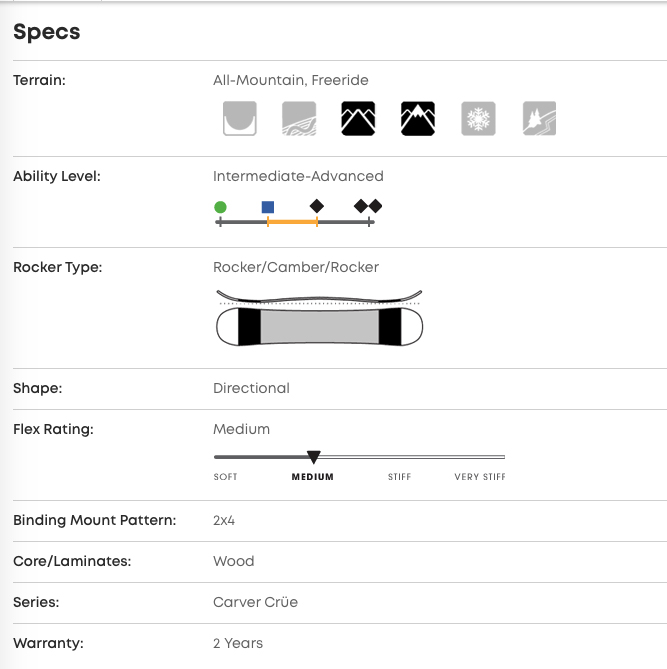
Task: Click the bold MEDIUM flex label
Action: (312, 477)
